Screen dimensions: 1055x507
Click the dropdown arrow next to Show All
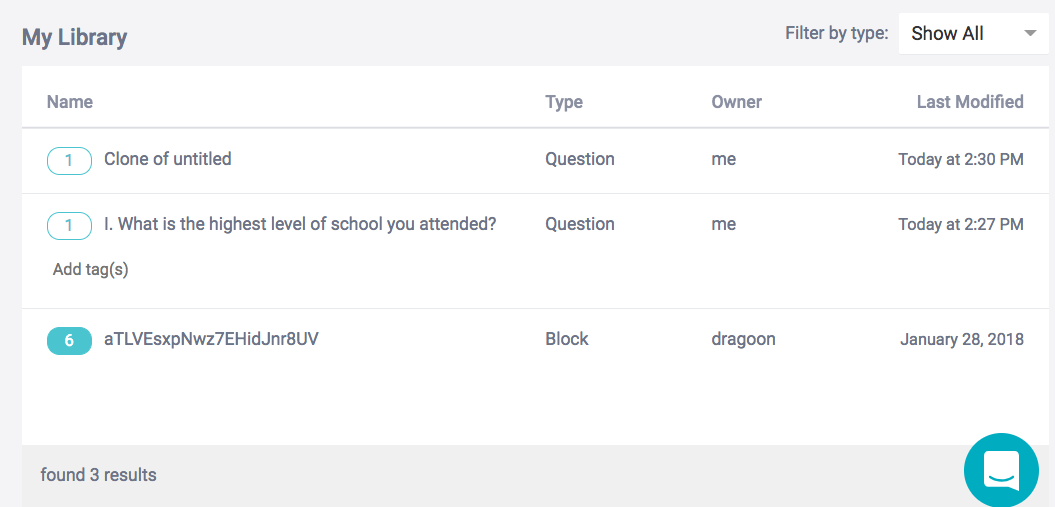click(1030, 34)
